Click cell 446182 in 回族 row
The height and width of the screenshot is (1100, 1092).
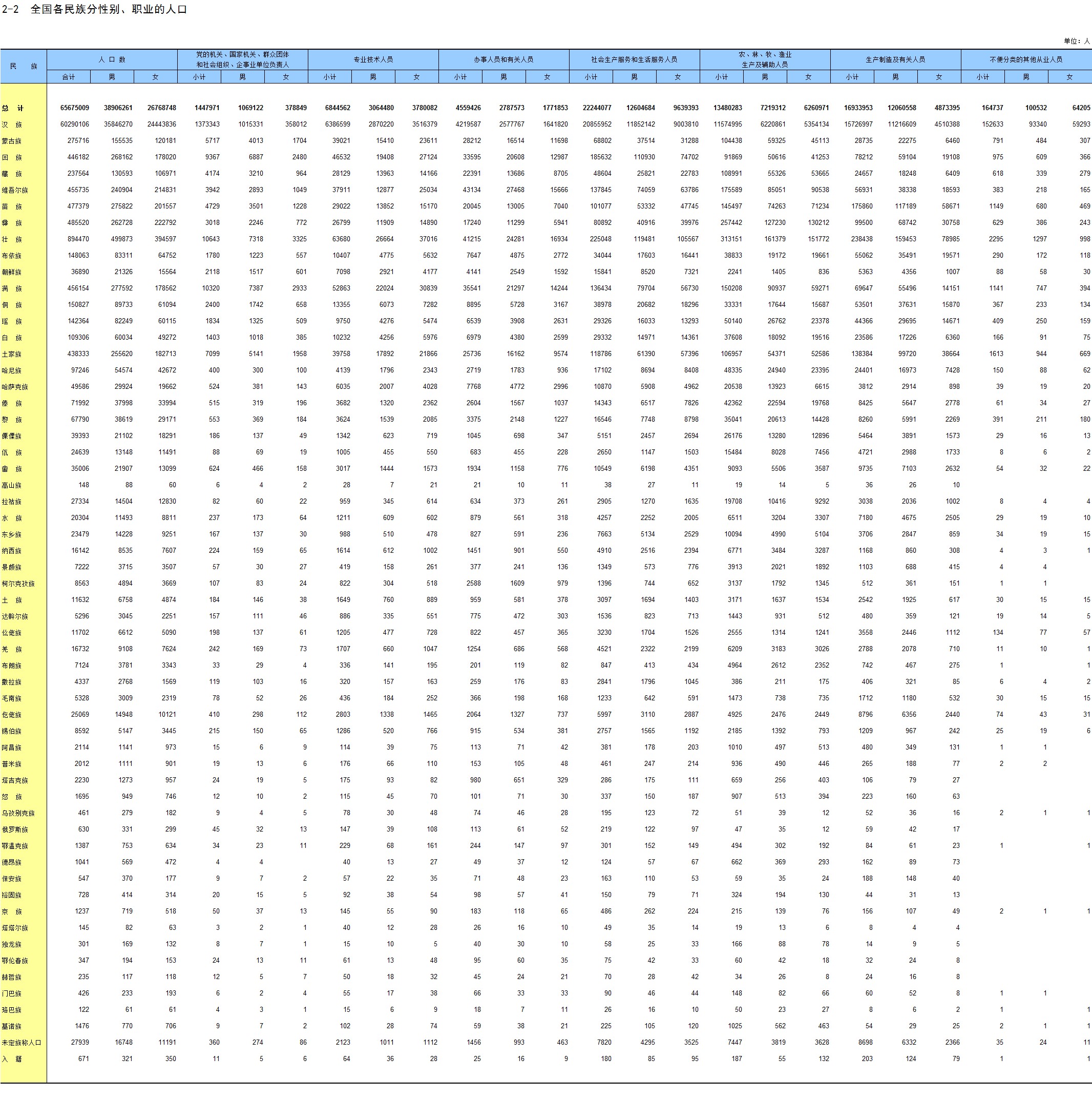click(78, 157)
